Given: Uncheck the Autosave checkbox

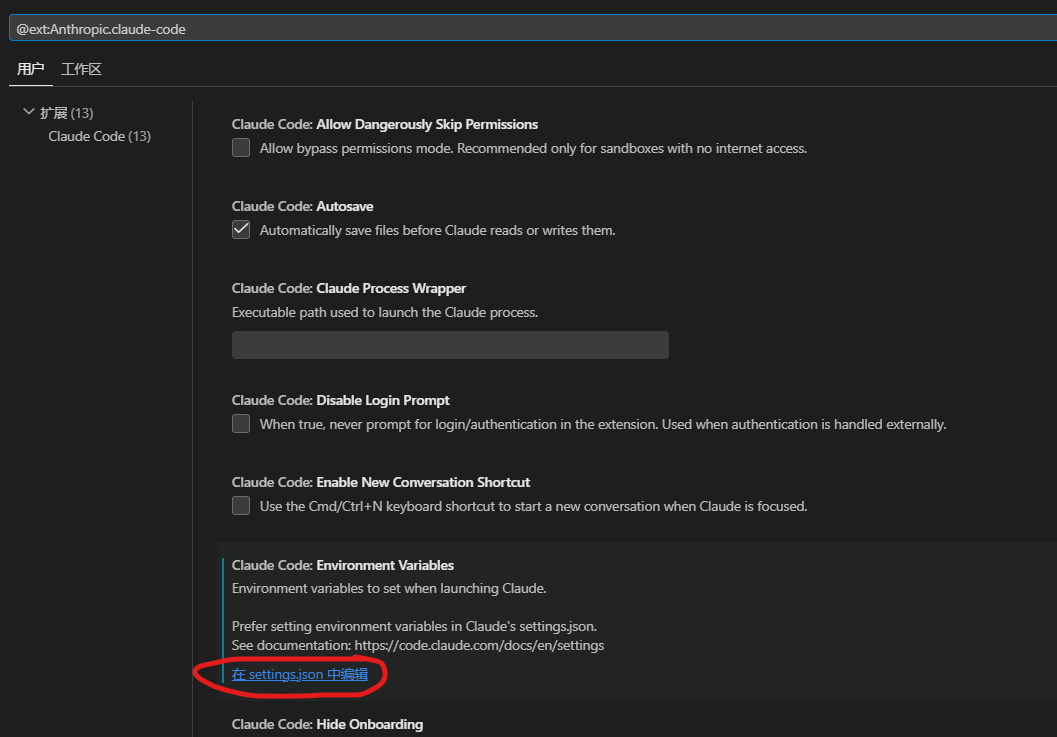Looking at the screenshot, I should click(241, 230).
